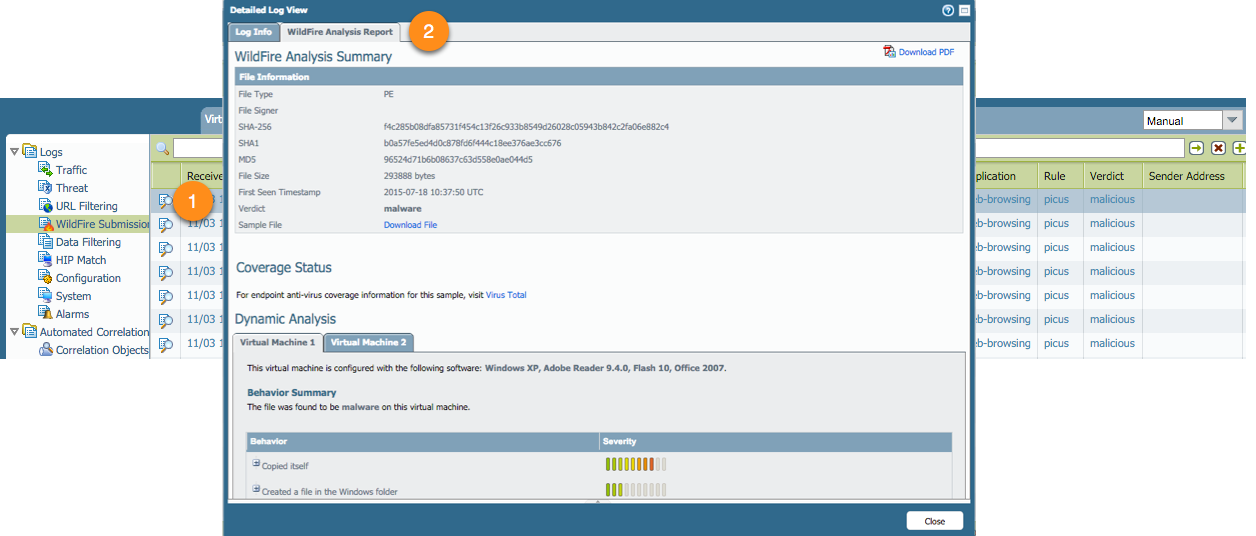Click the apply filter green arrow icon
Viewport: 1256px width, 536px height.
pos(1196,148)
